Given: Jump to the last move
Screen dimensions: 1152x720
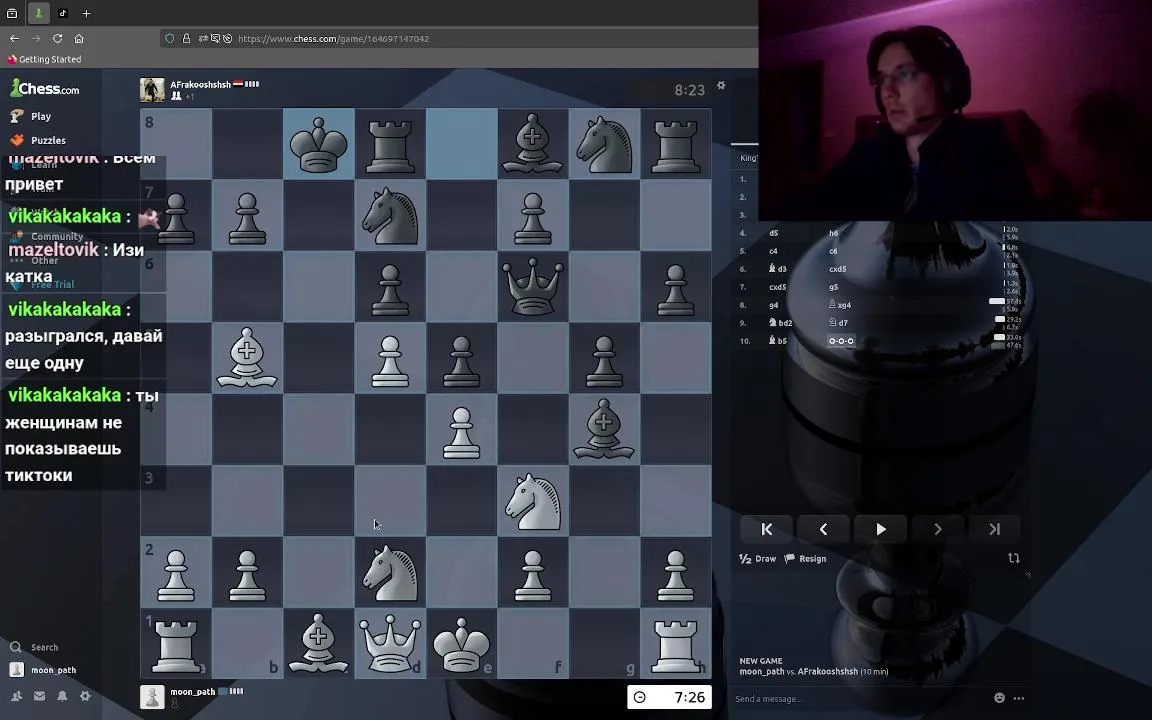Looking at the screenshot, I should [x=994, y=529].
